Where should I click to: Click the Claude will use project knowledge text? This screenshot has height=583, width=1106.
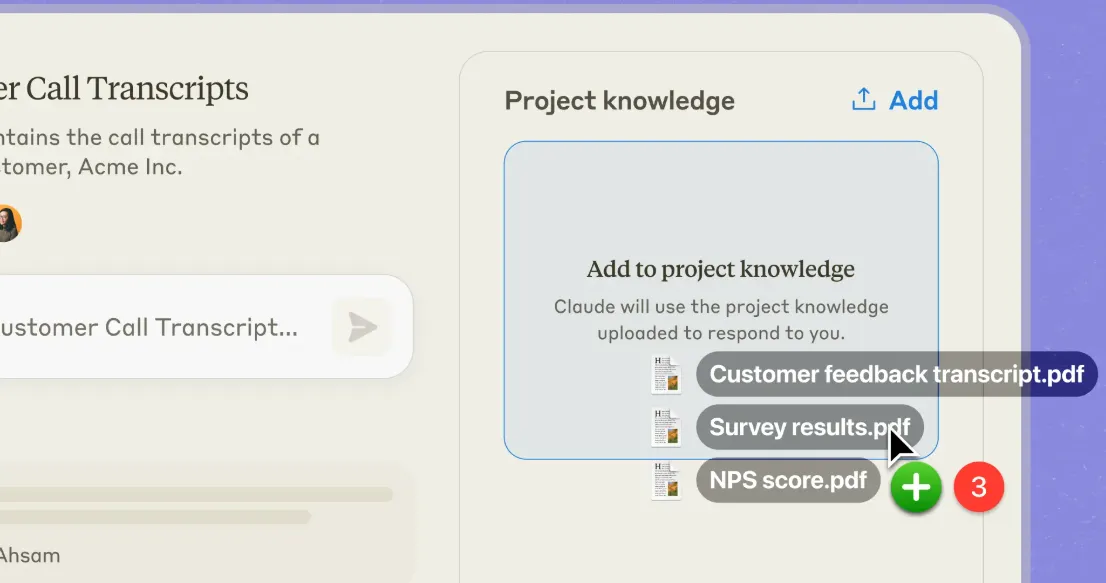[721, 319]
